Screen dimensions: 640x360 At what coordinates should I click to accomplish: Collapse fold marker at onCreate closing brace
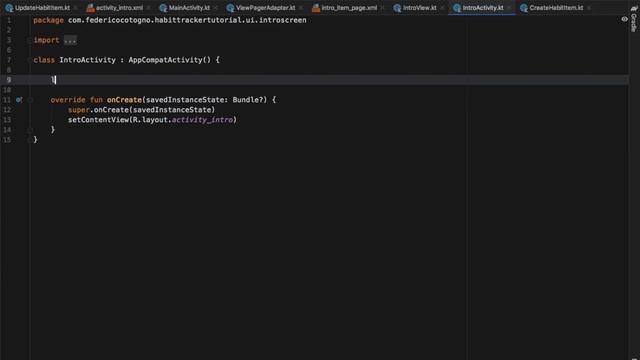coord(30,130)
